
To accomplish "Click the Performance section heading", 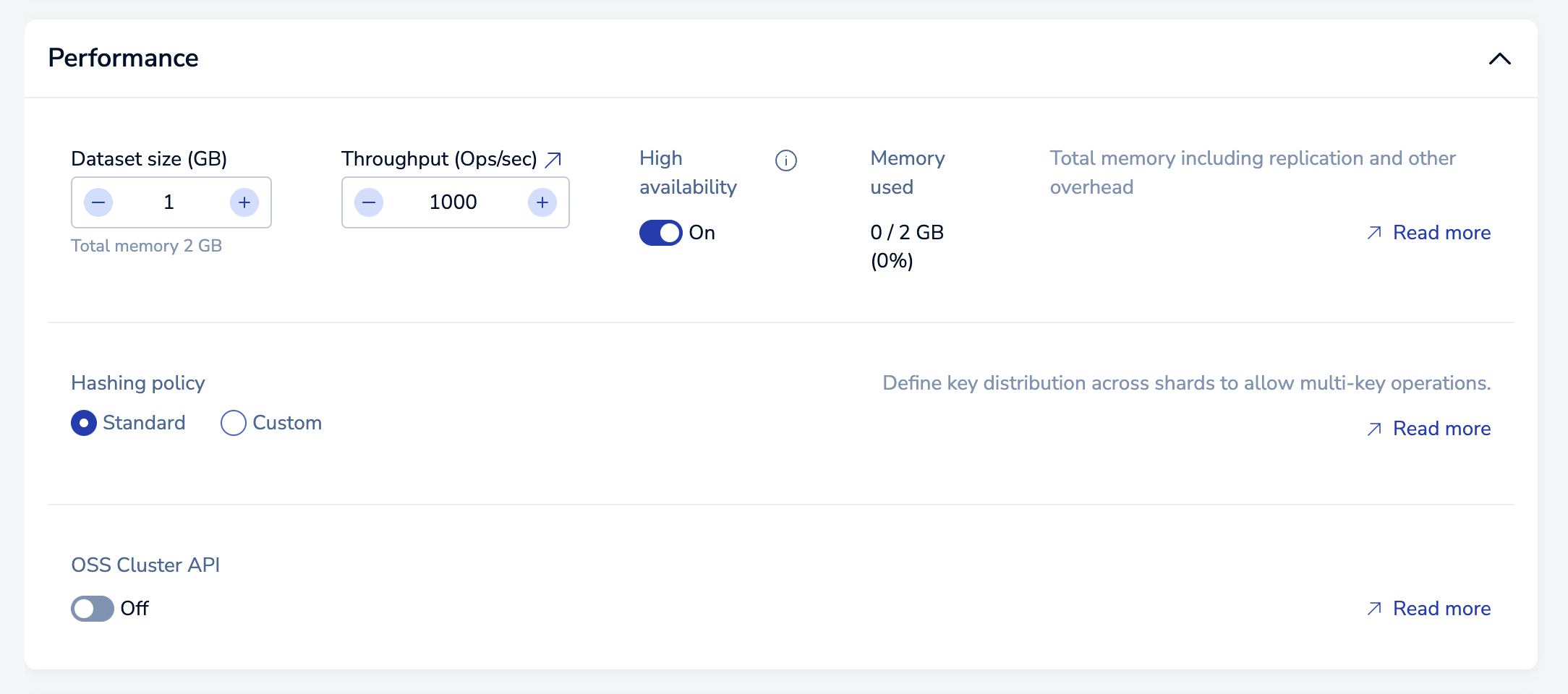I will click(123, 58).
